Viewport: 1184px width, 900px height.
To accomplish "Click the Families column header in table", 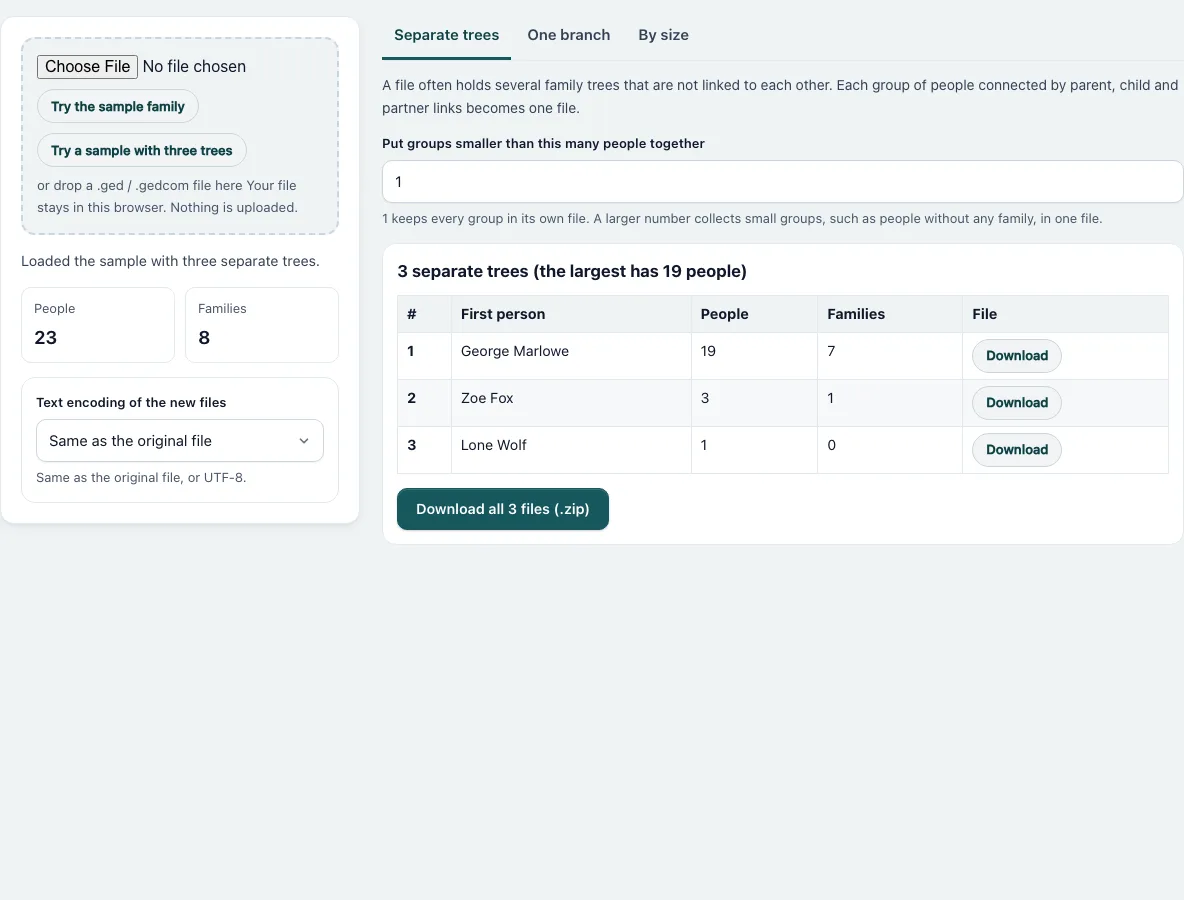I will pyautogui.click(x=890, y=314).
